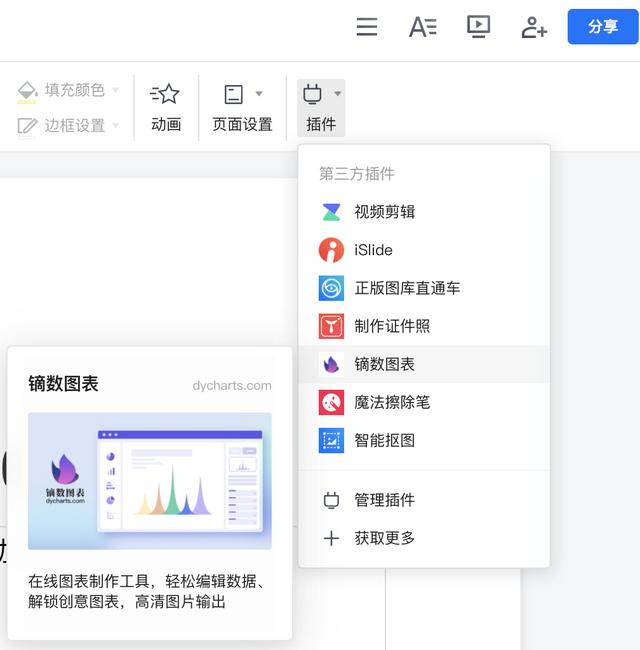Click the 制作证件照 red icon
Viewport: 640px width, 650px height.
point(331,326)
